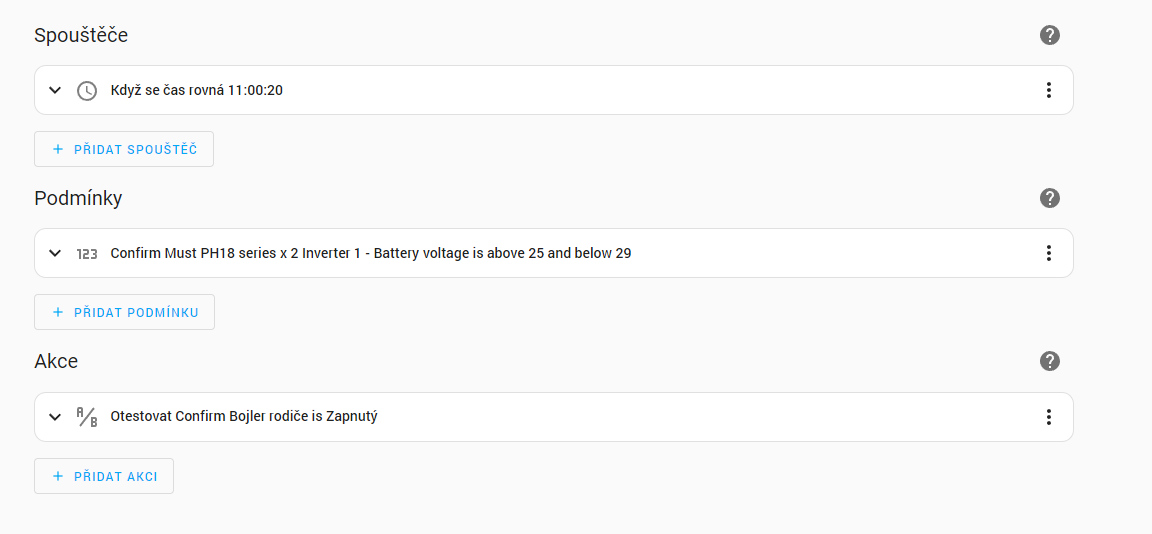This screenshot has width=1152, height=534.
Task: Open help for the Spouštěče section
Action: (x=1049, y=35)
